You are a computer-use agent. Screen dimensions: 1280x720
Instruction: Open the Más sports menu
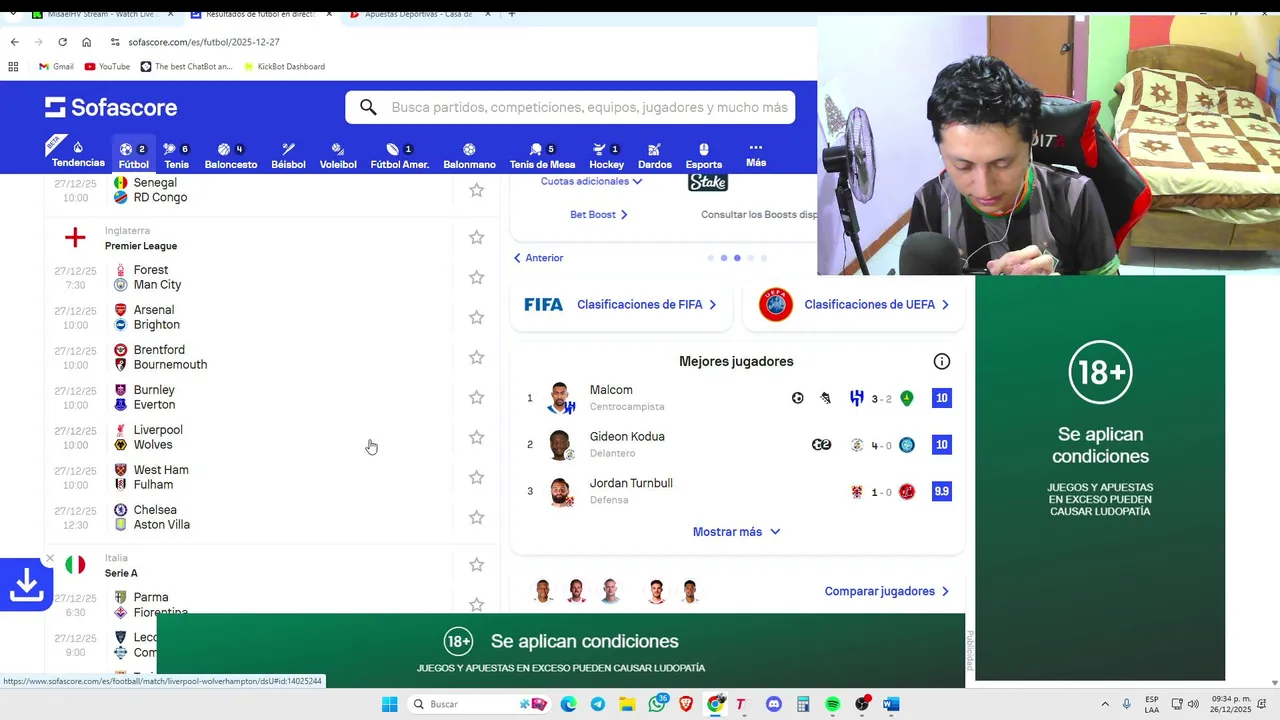point(756,154)
